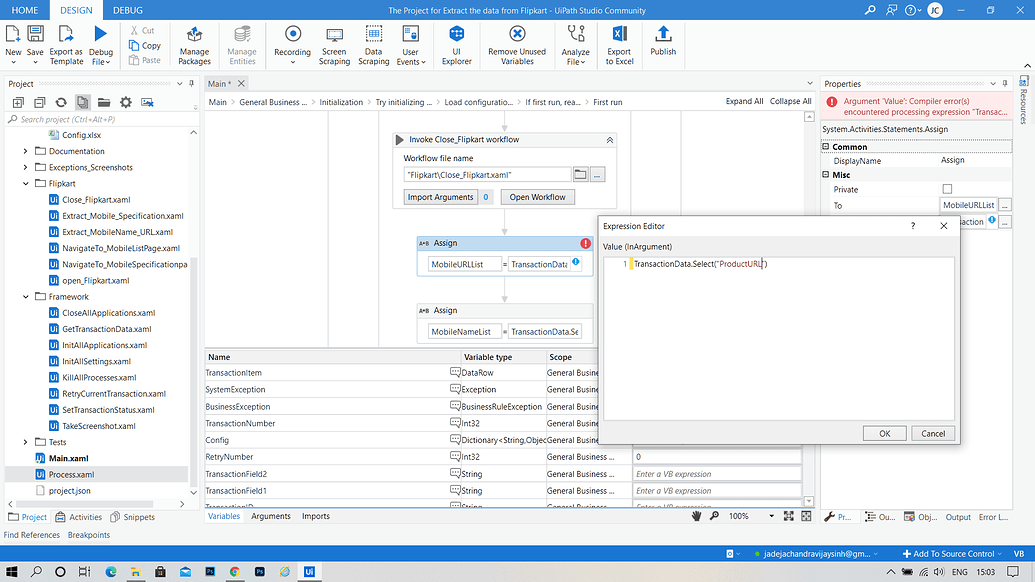This screenshot has width=1035, height=582.
Task: Expand the Documentation folder
Action: coord(26,151)
